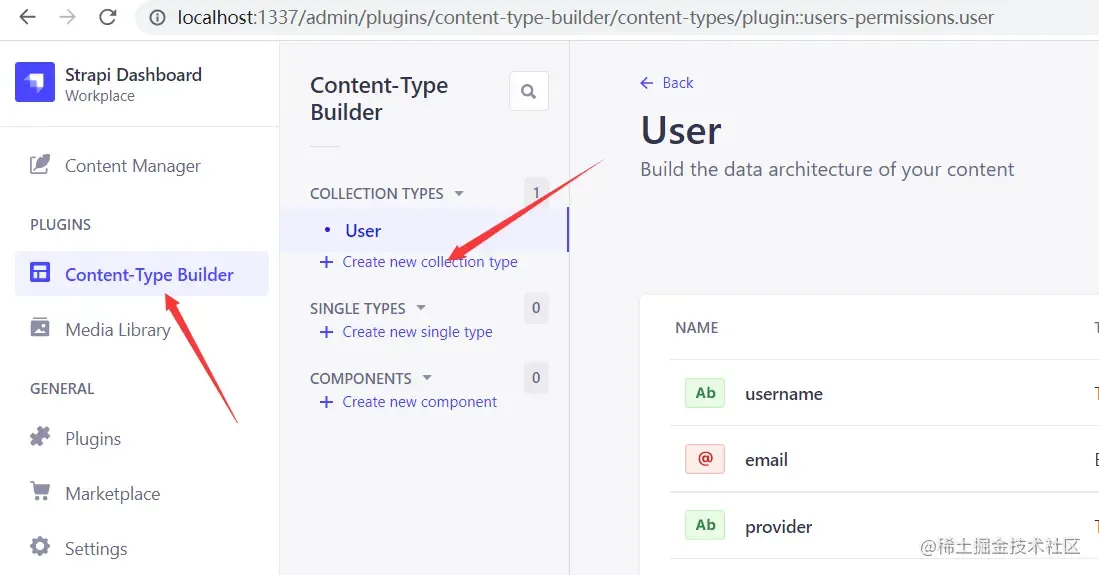Collapse the Single Types section arrow
1099x575 pixels.
click(421, 308)
